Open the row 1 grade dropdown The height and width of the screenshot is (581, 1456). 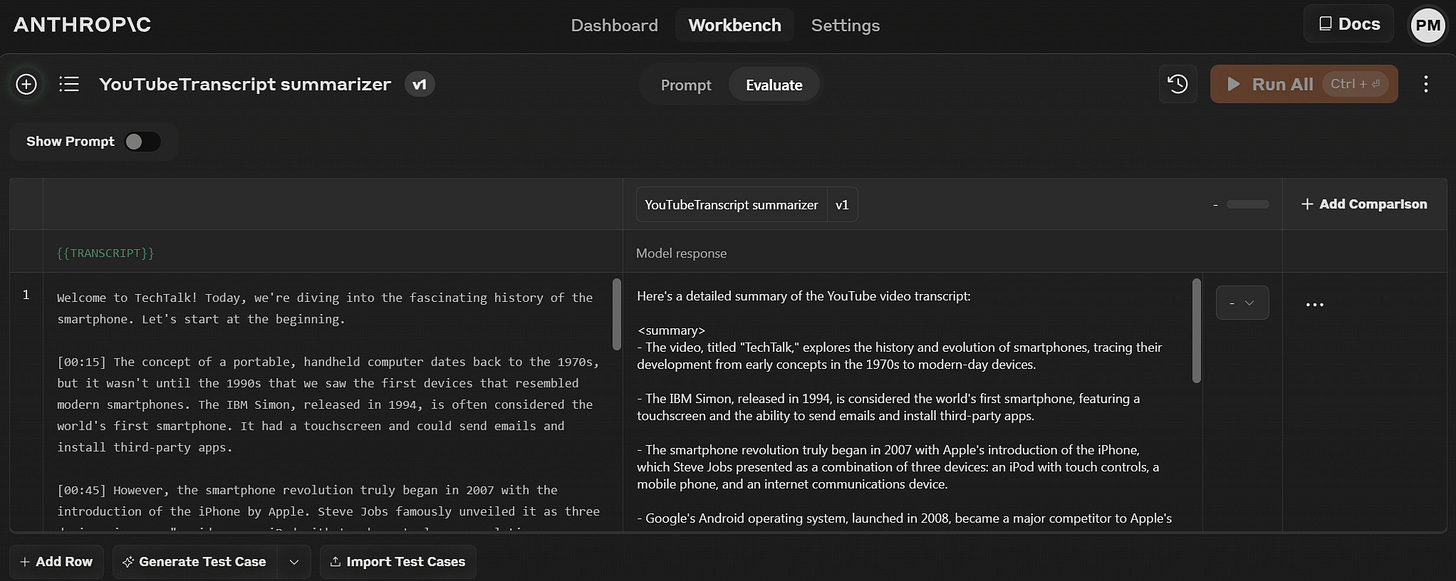(x=1242, y=303)
